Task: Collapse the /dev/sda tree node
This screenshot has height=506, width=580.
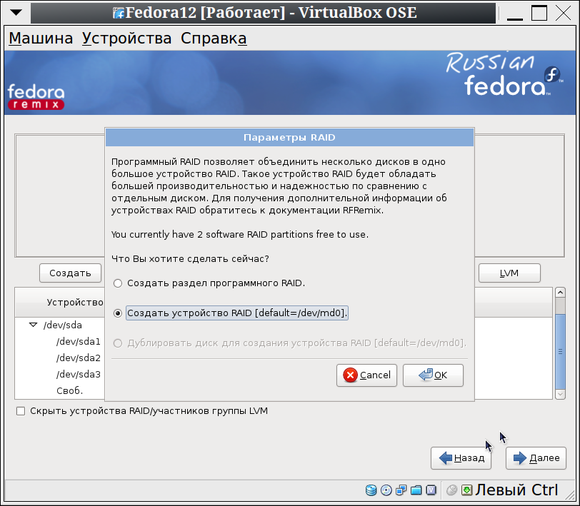Action: pyautogui.click(x=33, y=325)
